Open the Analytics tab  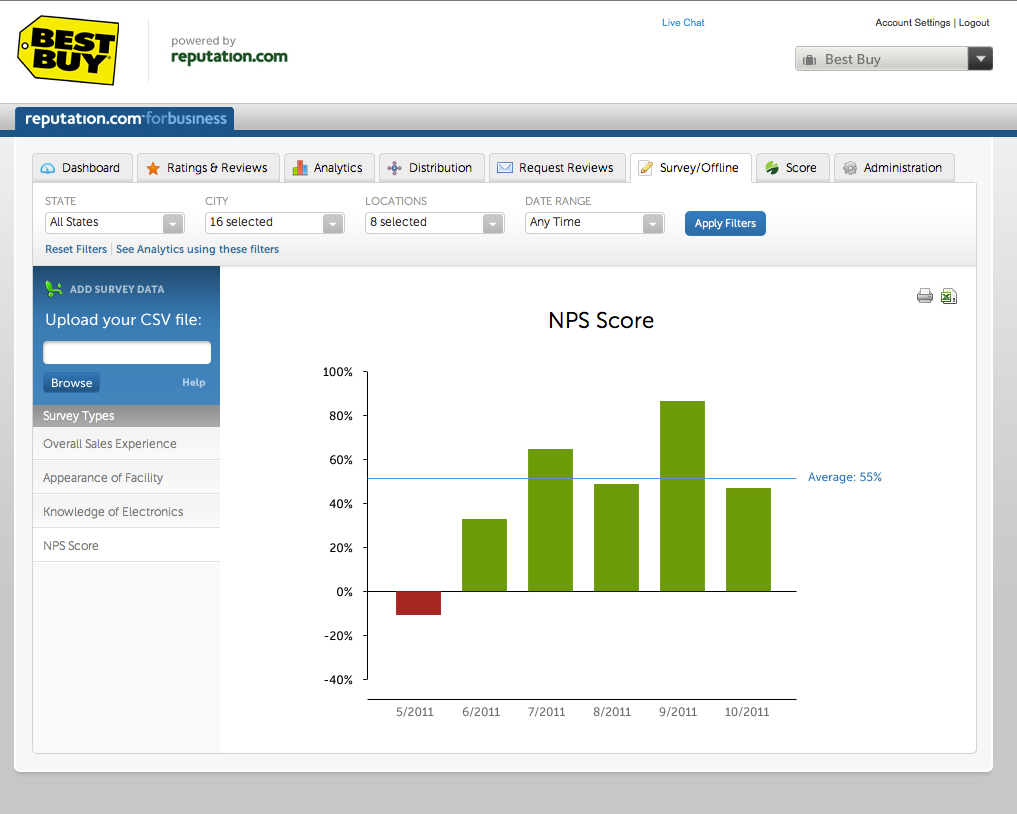[329, 168]
